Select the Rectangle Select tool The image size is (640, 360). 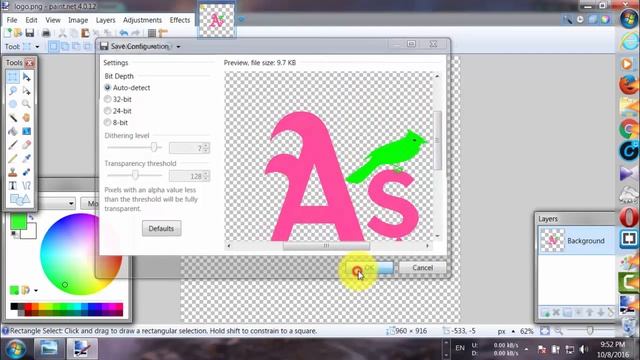pos(13,77)
